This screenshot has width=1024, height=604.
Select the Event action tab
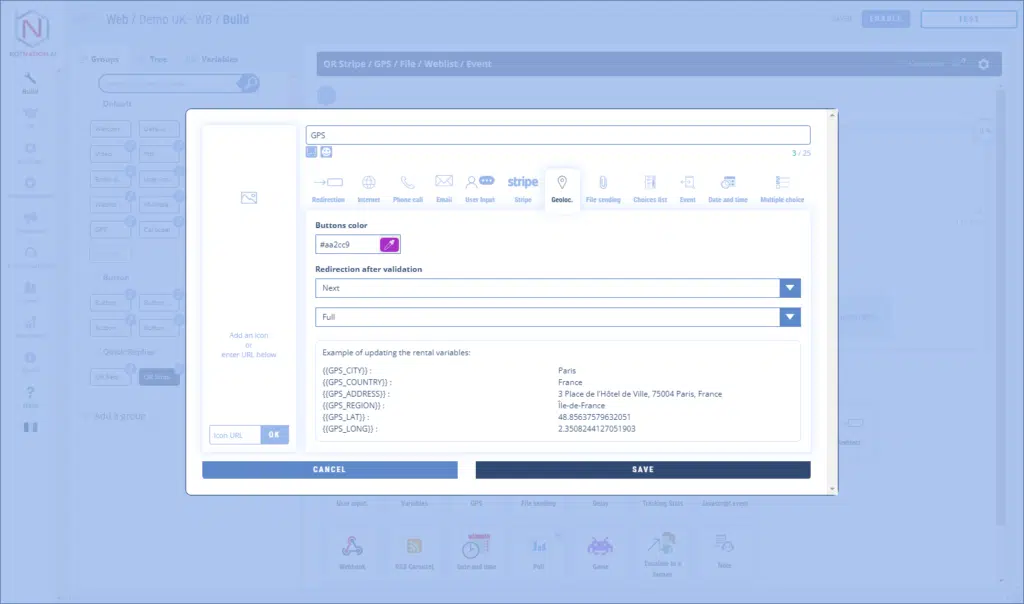point(688,187)
